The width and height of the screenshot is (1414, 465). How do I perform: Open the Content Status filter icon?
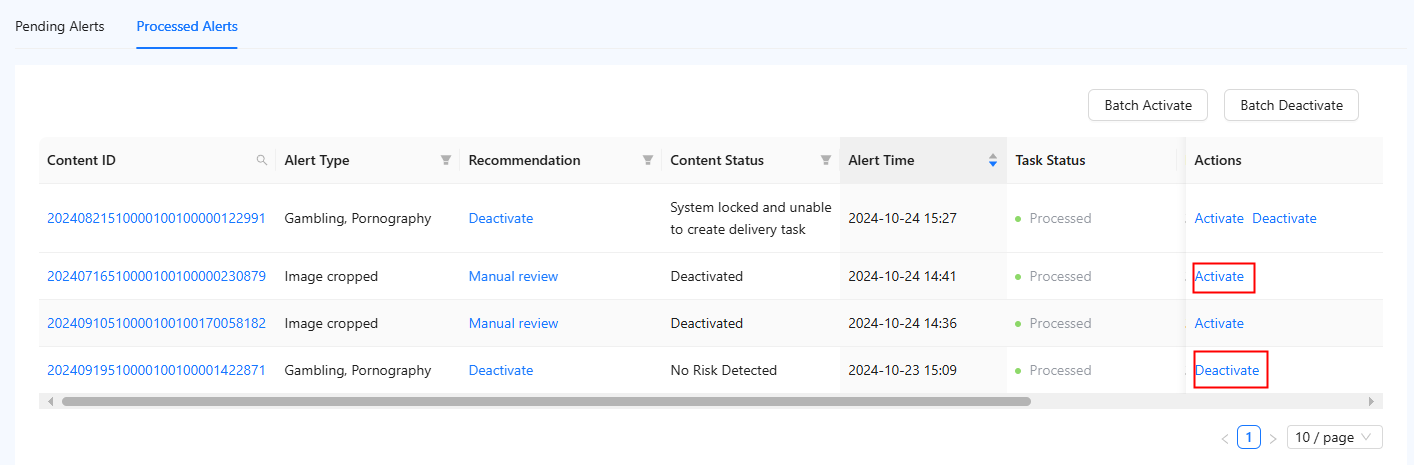point(826,160)
